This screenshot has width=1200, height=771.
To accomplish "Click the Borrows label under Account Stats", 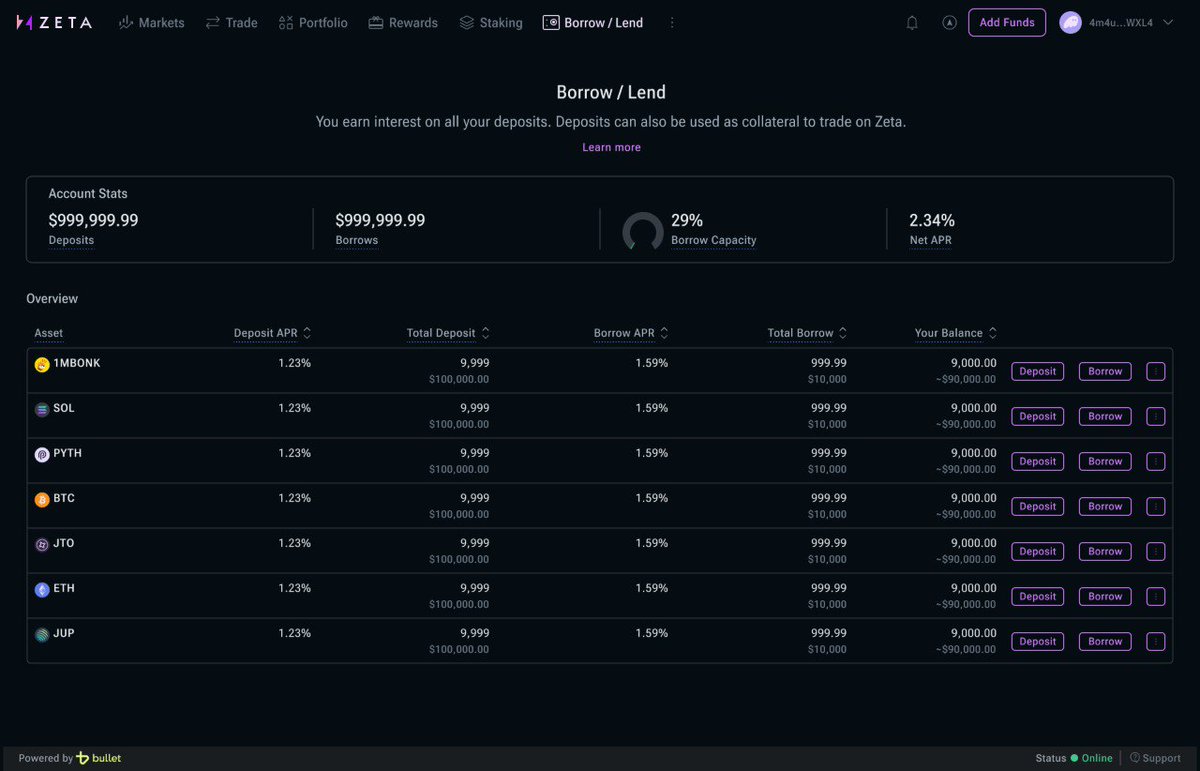I will pos(357,240).
